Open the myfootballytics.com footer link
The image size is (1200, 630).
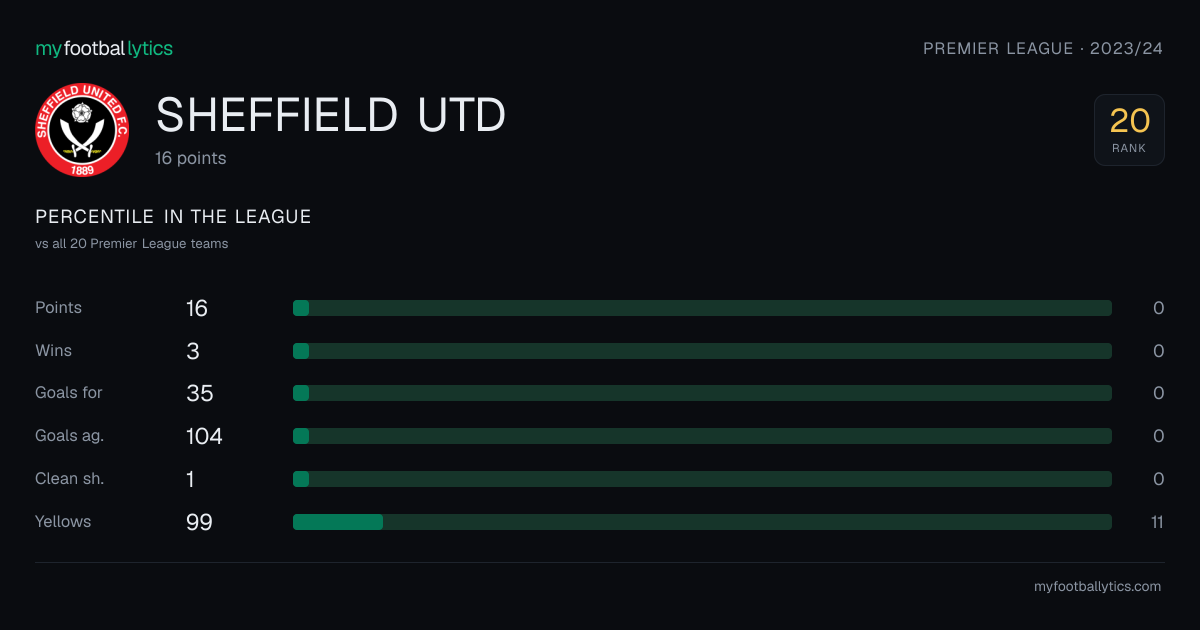(x=1097, y=587)
